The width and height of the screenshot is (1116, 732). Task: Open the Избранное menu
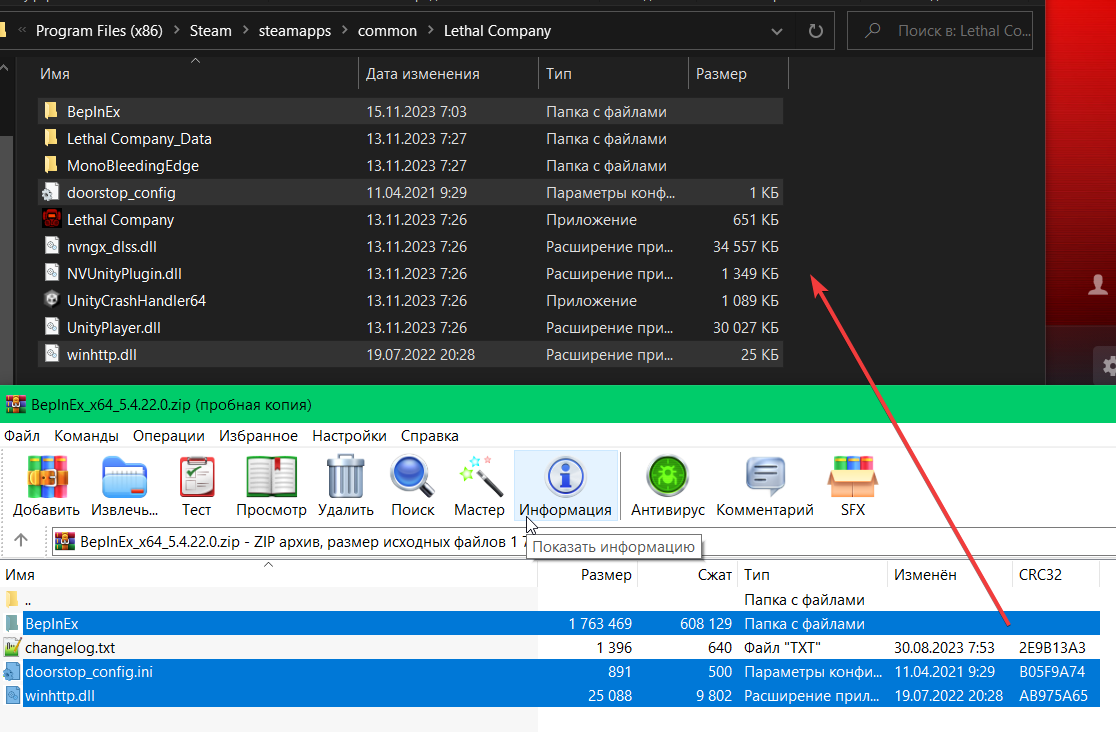coord(258,436)
